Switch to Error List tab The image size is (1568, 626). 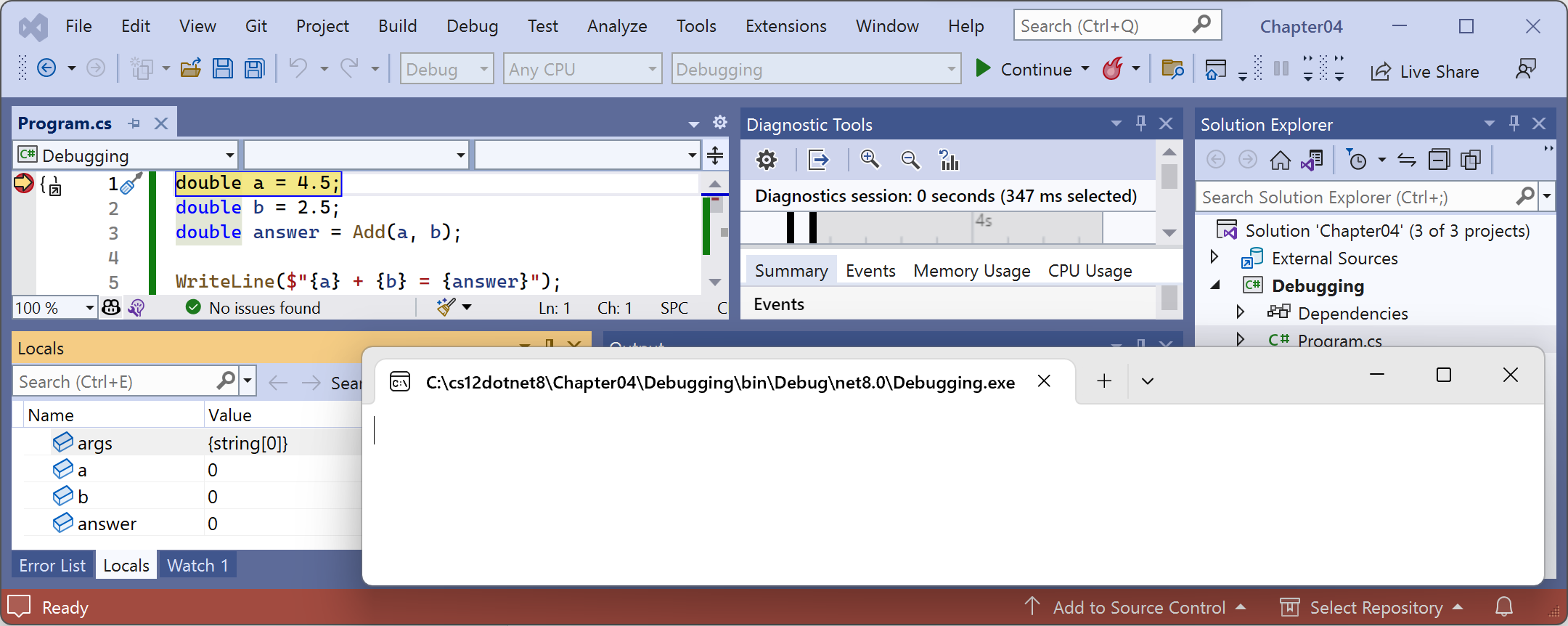pyautogui.click(x=52, y=565)
